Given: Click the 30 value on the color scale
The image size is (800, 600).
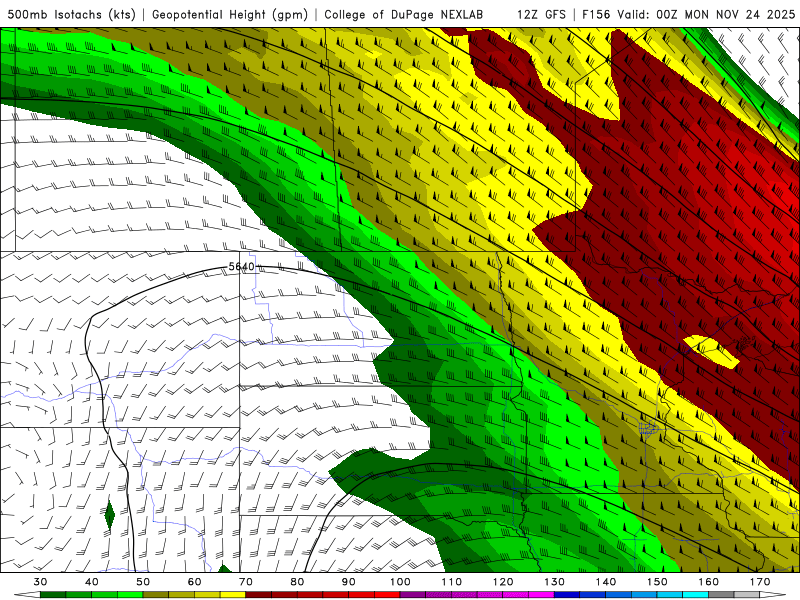Looking at the screenshot, I should click(x=40, y=582).
